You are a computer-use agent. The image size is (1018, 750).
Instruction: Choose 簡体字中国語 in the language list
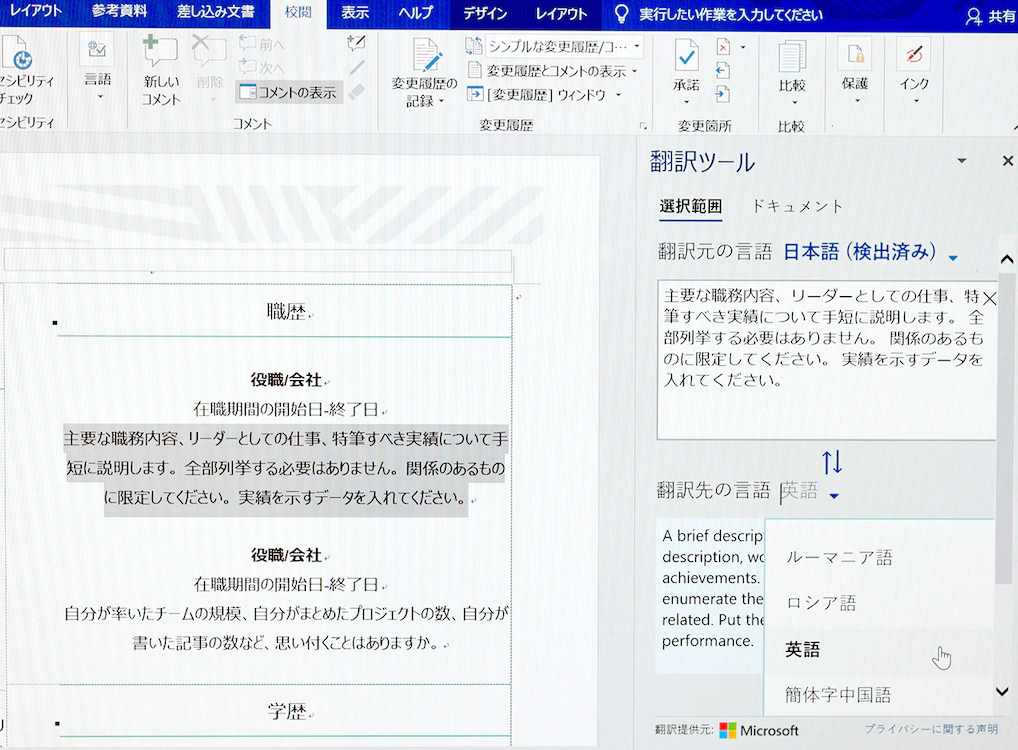(838, 694)
